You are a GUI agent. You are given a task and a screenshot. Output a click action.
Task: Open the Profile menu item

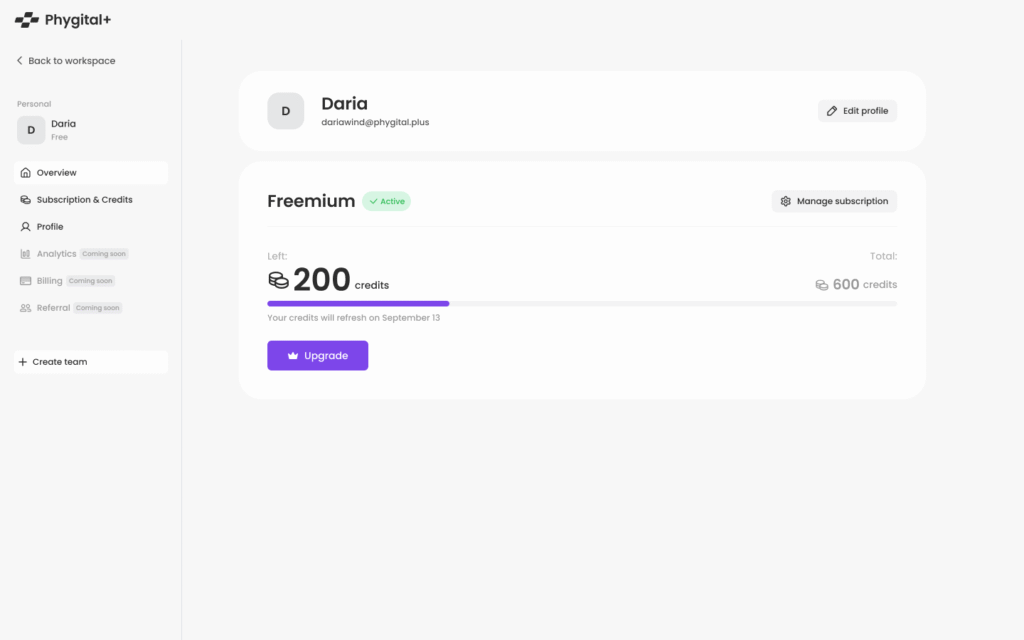point(50,227)
